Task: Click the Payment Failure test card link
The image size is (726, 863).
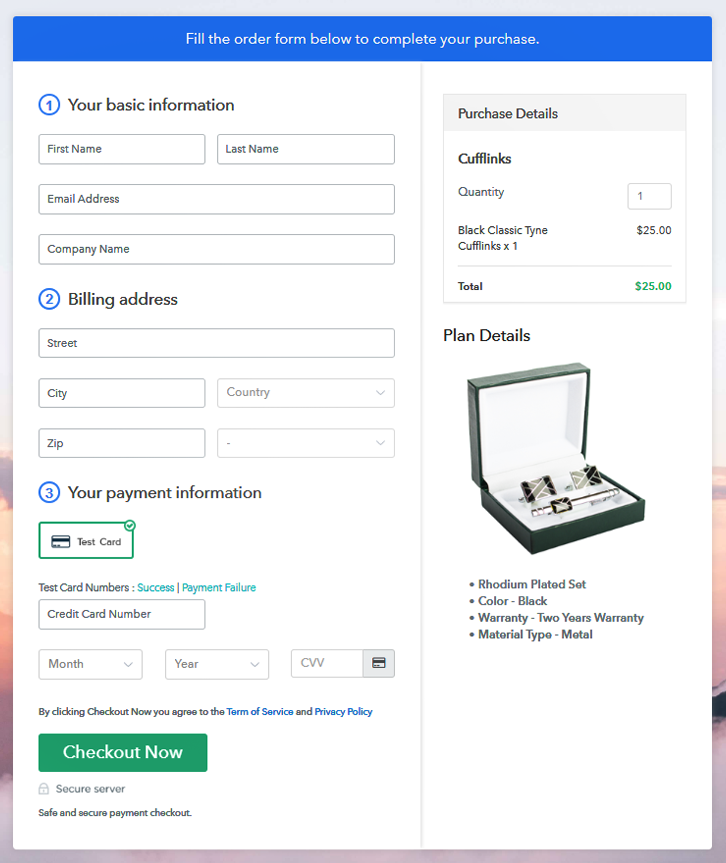Action: (x=219, y=588)
